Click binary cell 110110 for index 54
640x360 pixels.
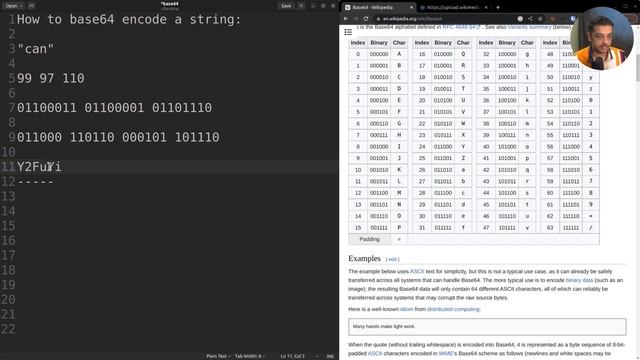coord(571,123)
